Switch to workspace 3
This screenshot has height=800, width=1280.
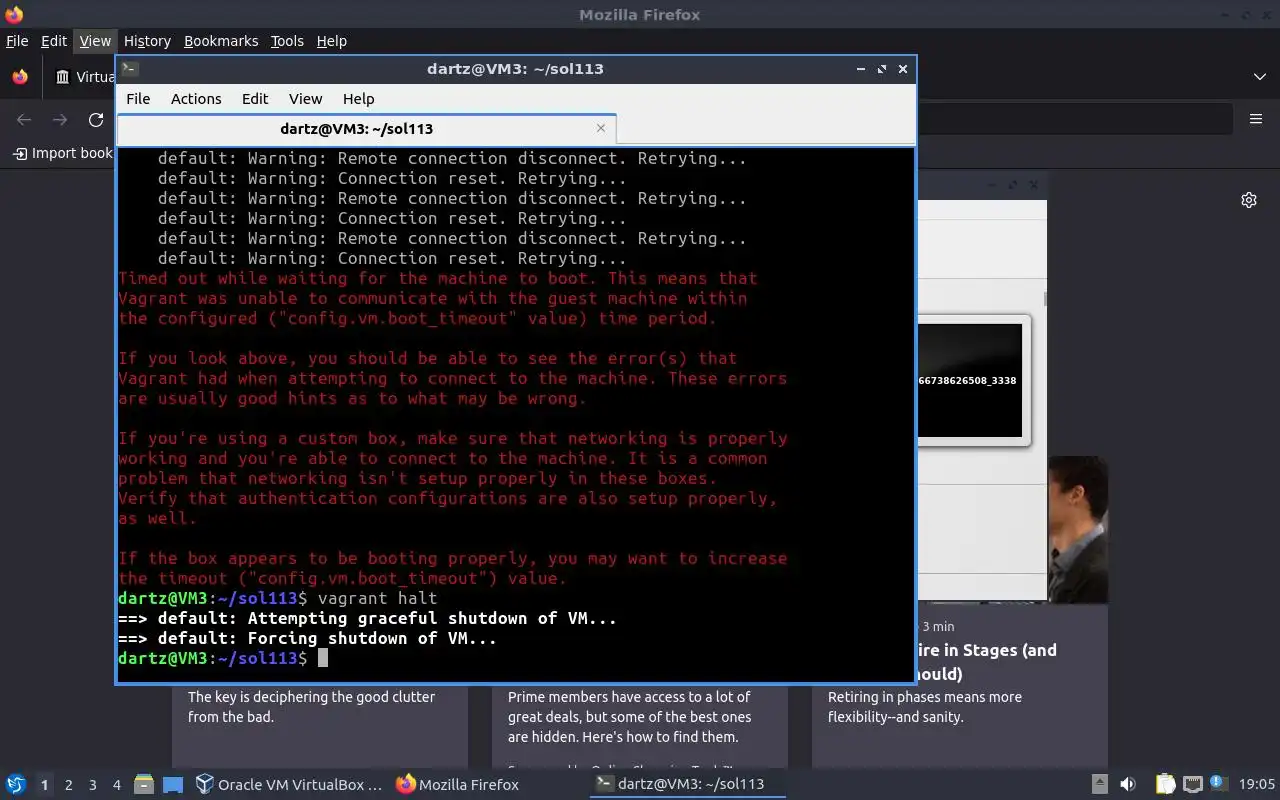(x=92, y=785)
